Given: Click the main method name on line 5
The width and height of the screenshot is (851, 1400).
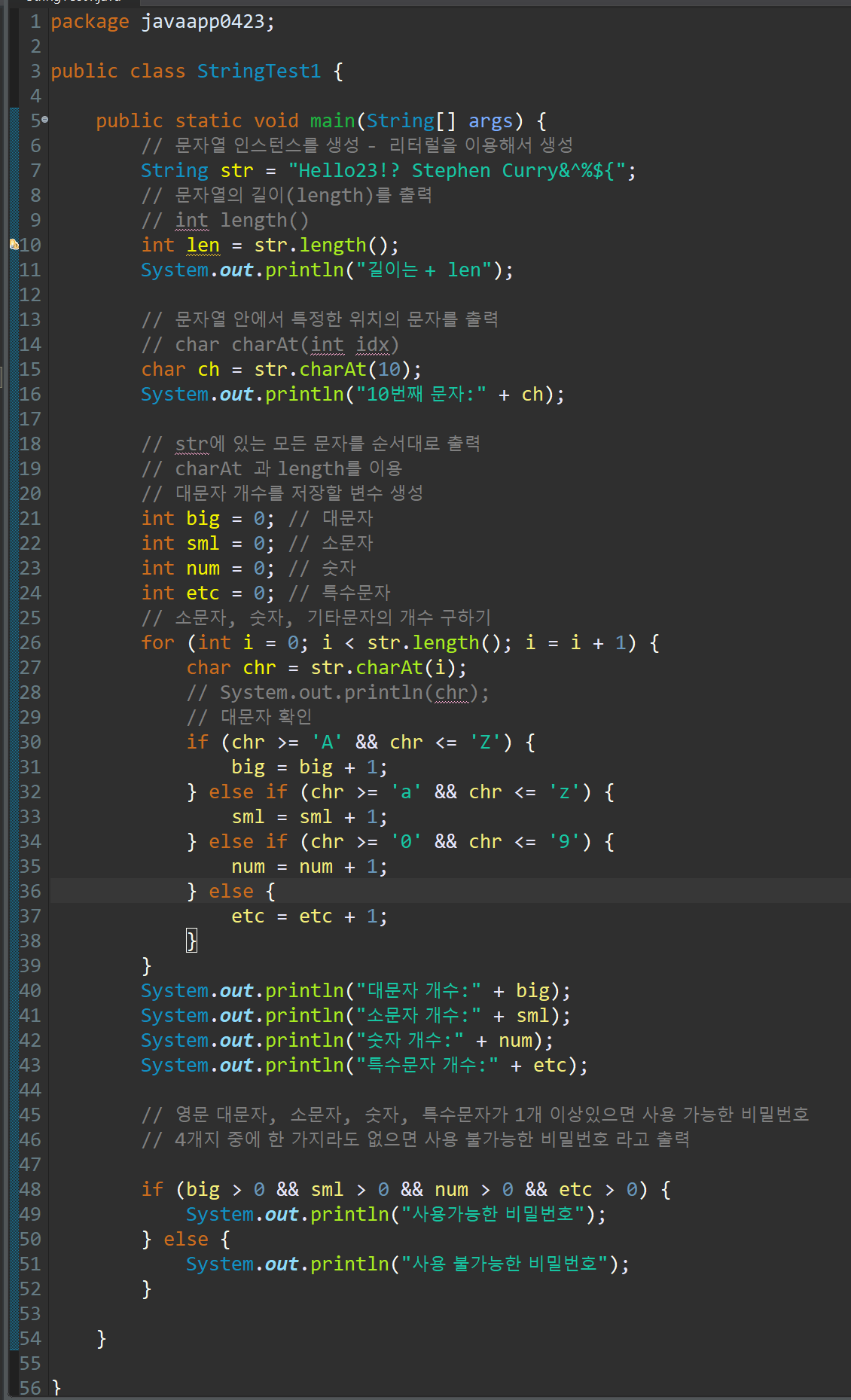Looking at the screenshot, I should 332,120.
